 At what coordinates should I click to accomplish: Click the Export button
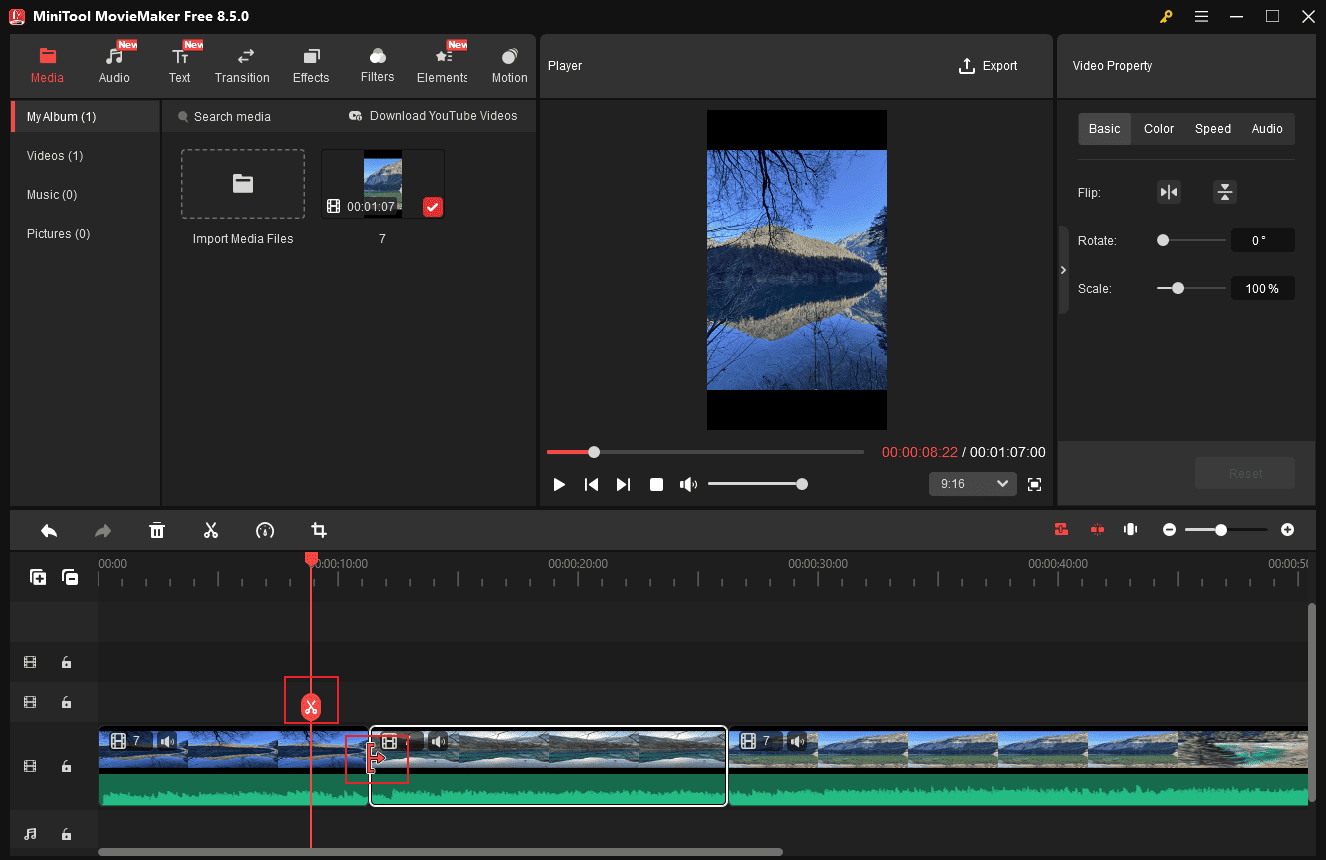pos(988,66)
